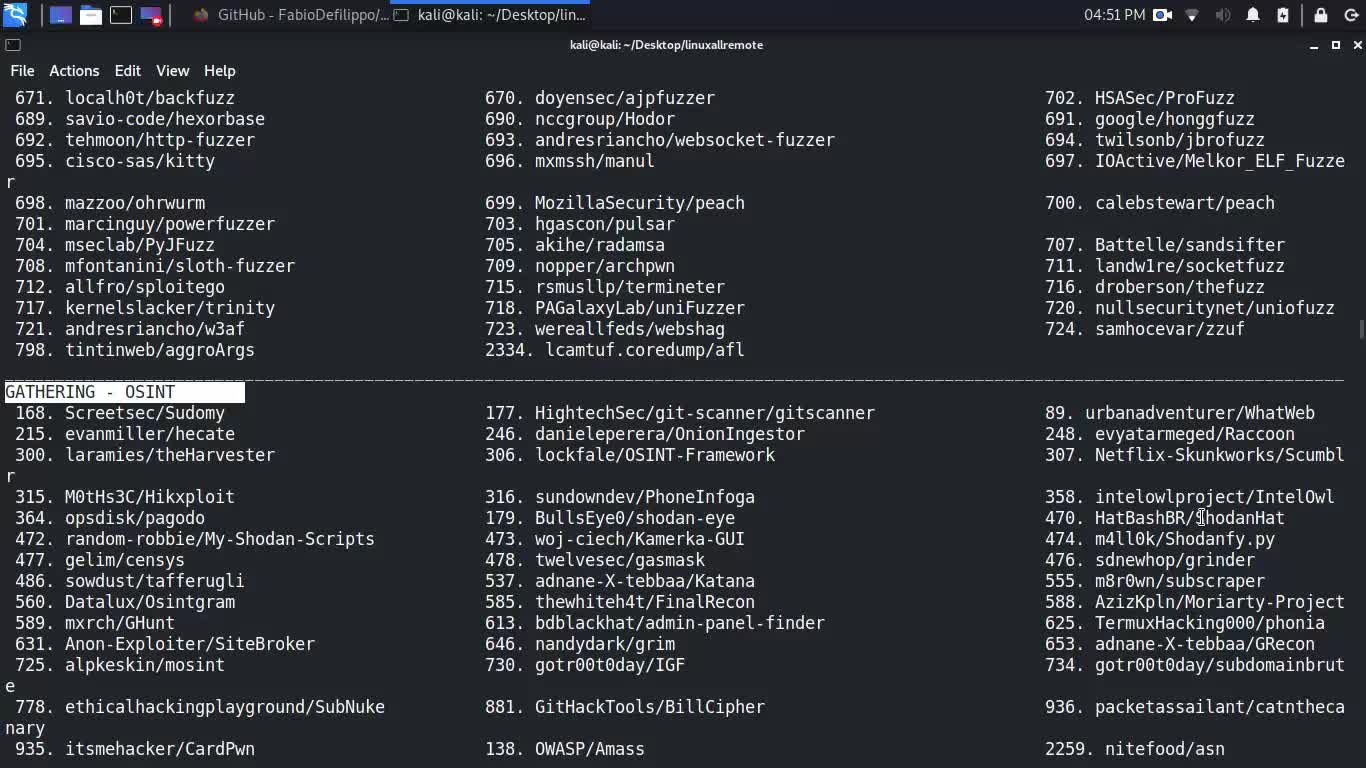
Task: Click entry 179. BullsEye0/shodan-eye
Action: [x=610, y=518]
